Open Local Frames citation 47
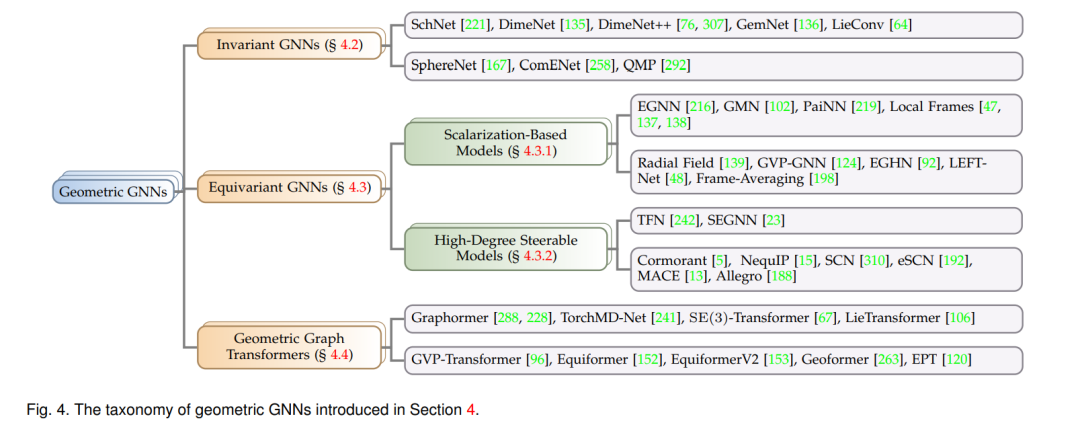Screen dimensions: 1080x431 988,107
